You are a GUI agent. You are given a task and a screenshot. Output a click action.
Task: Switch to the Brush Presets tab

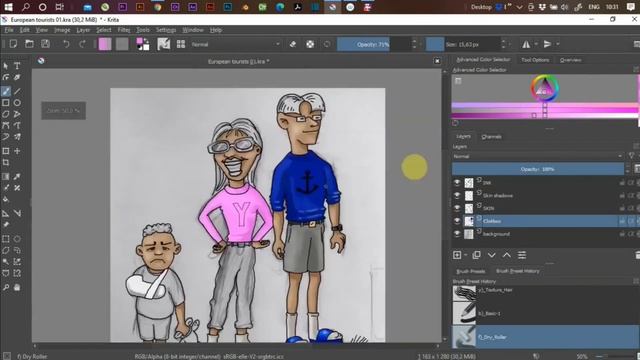470,271
